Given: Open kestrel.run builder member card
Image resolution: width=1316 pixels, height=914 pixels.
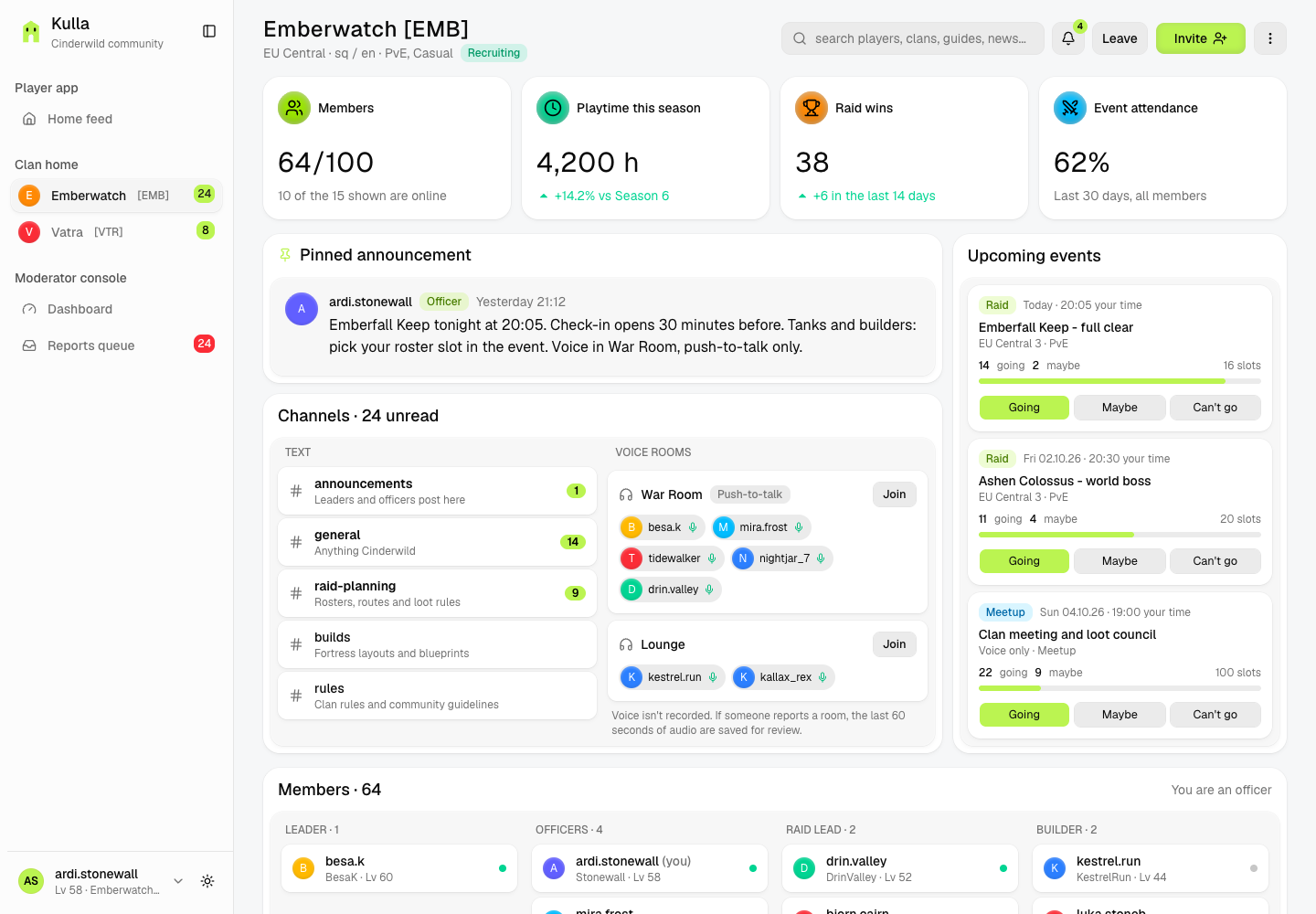Looking at the screenshot, I should (x=1151, y=868).
